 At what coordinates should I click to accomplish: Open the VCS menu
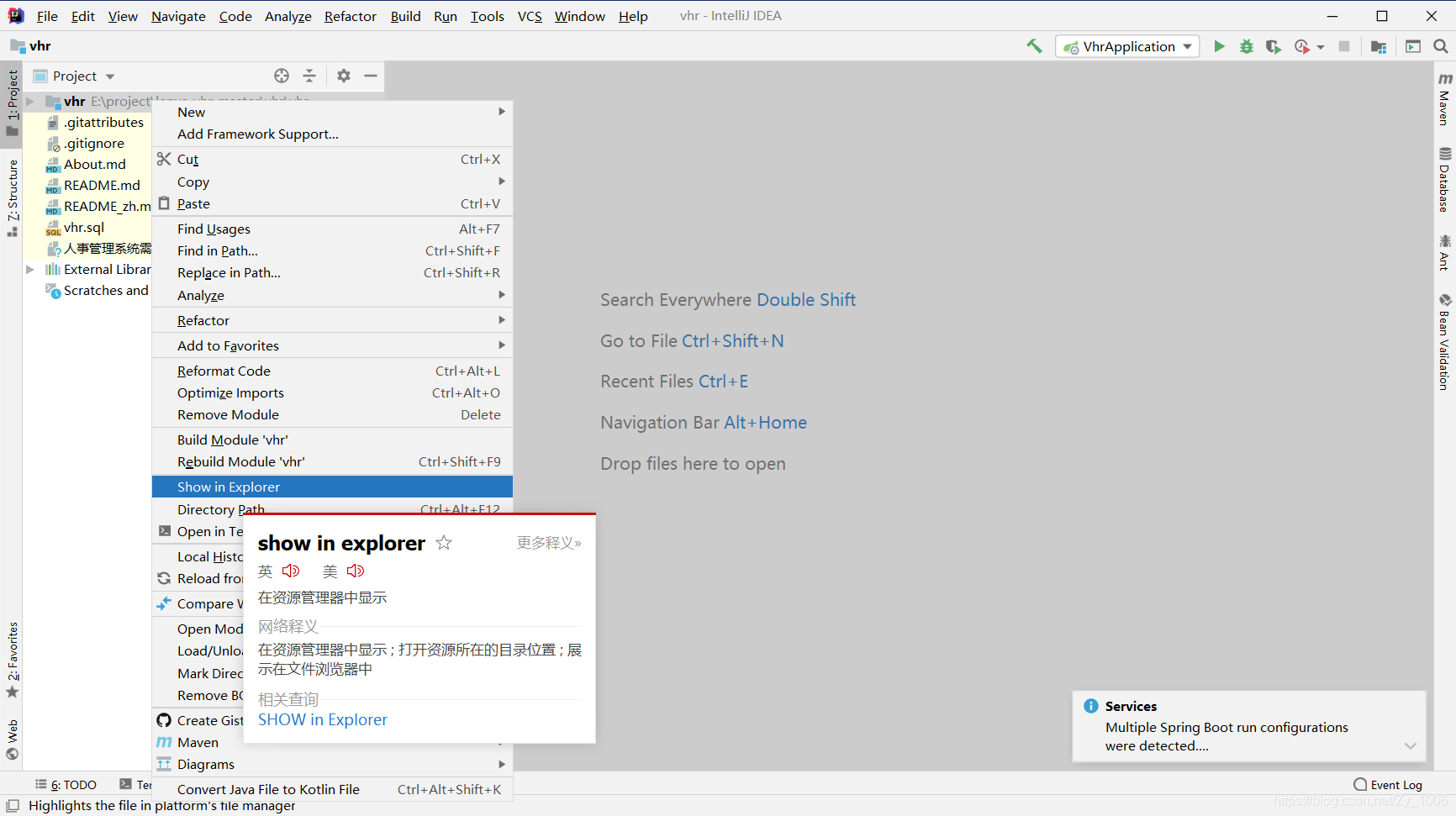(530, 16)
